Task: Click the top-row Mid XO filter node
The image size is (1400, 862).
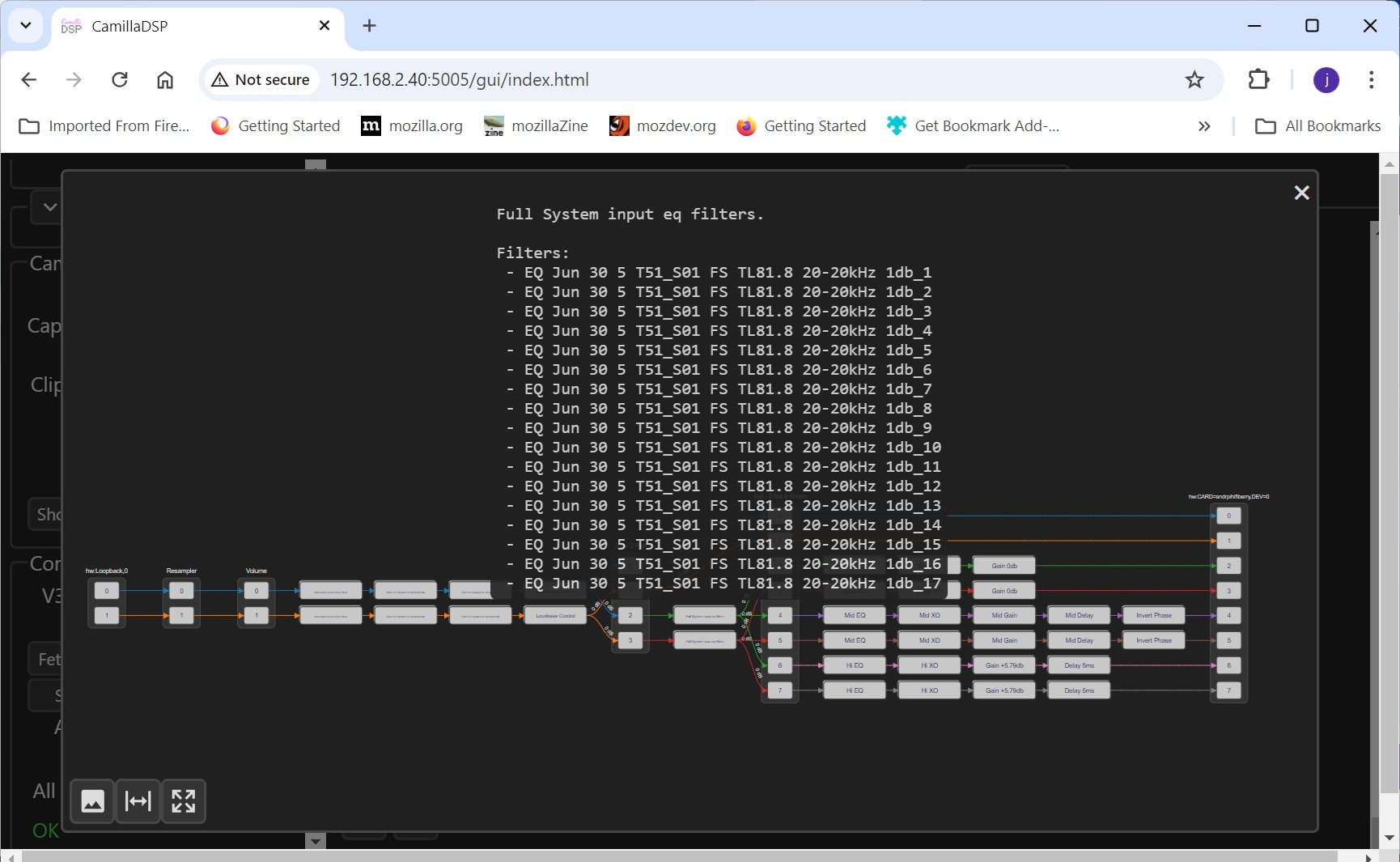Action: click(x=929, y=616)
